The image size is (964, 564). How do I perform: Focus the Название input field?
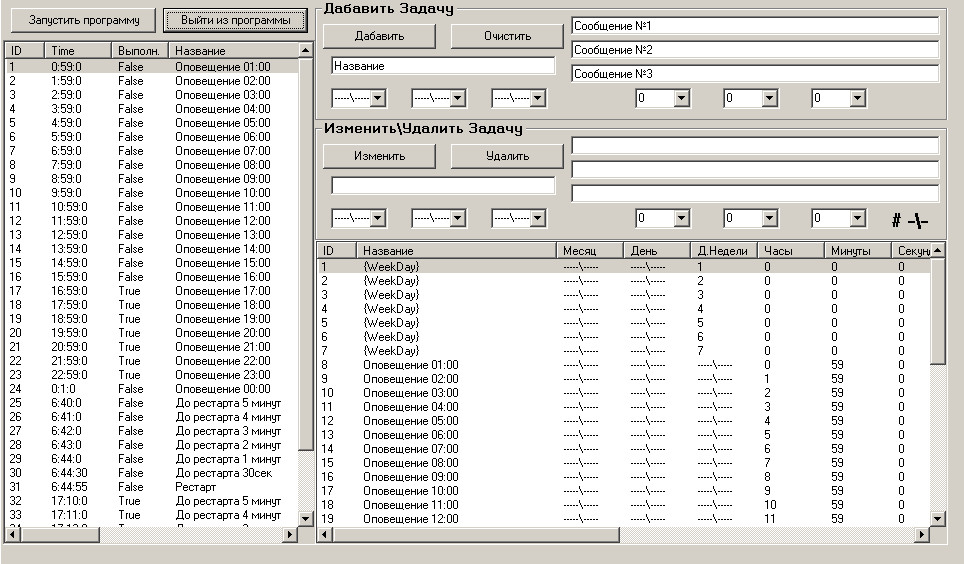click(443, 66)
